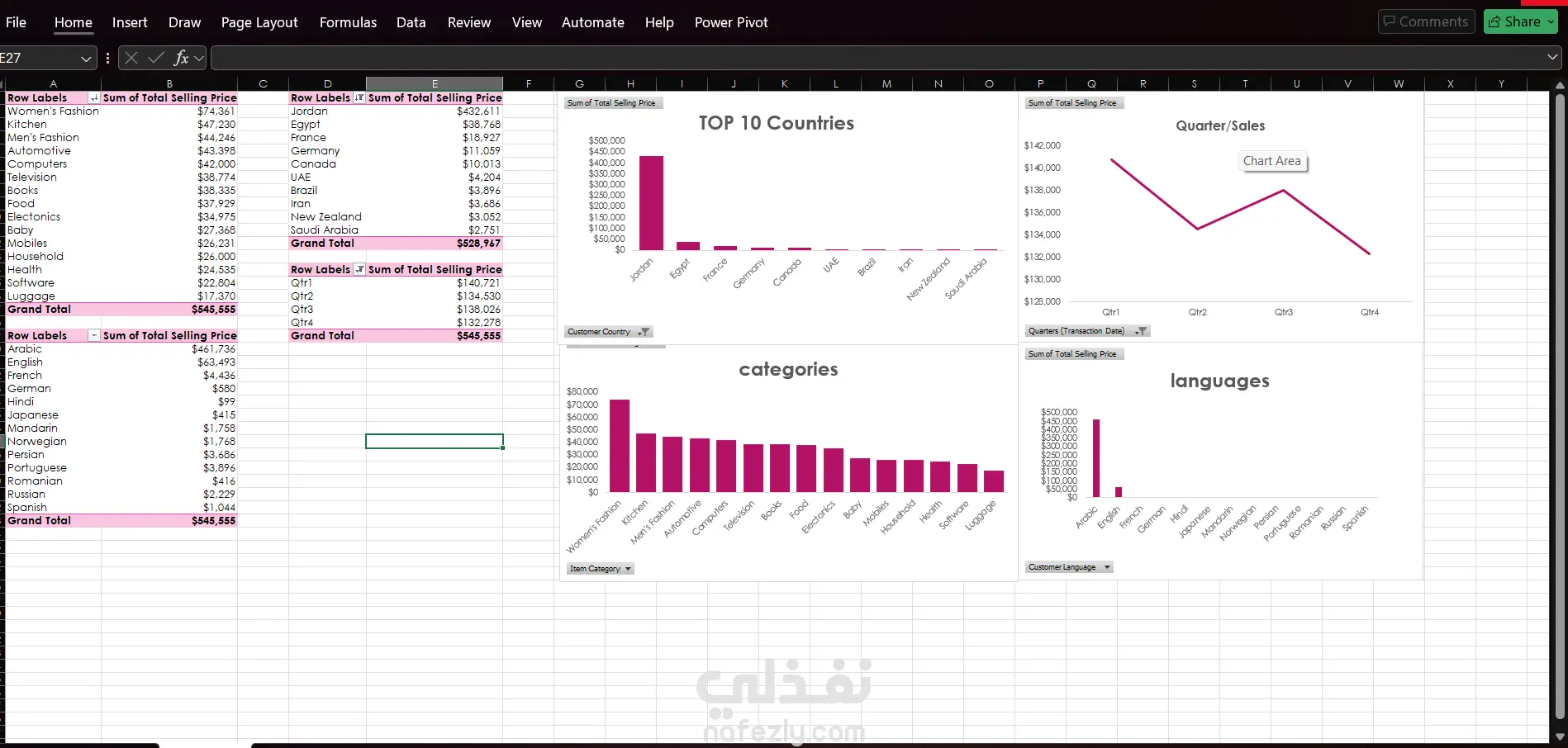Expand the formula bar chevron
Screen dimensions: 1568x748
pyautogui.click(x=1552, y=57)
